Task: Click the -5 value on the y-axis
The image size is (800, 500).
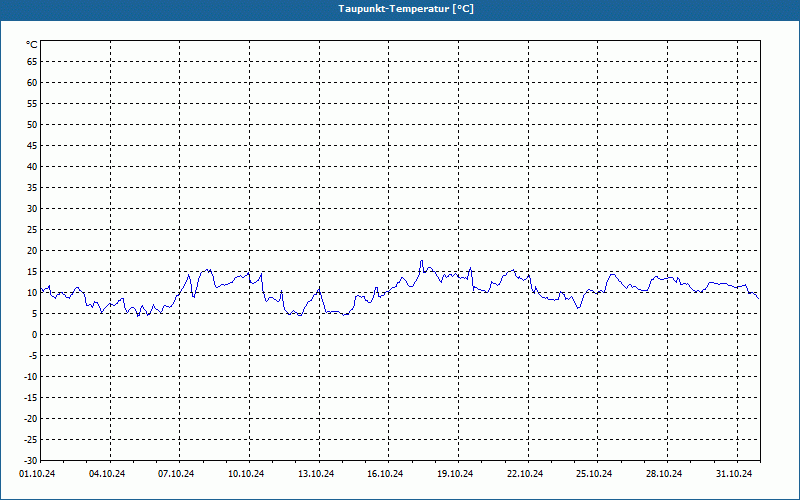Action: (x=33, y=356)
